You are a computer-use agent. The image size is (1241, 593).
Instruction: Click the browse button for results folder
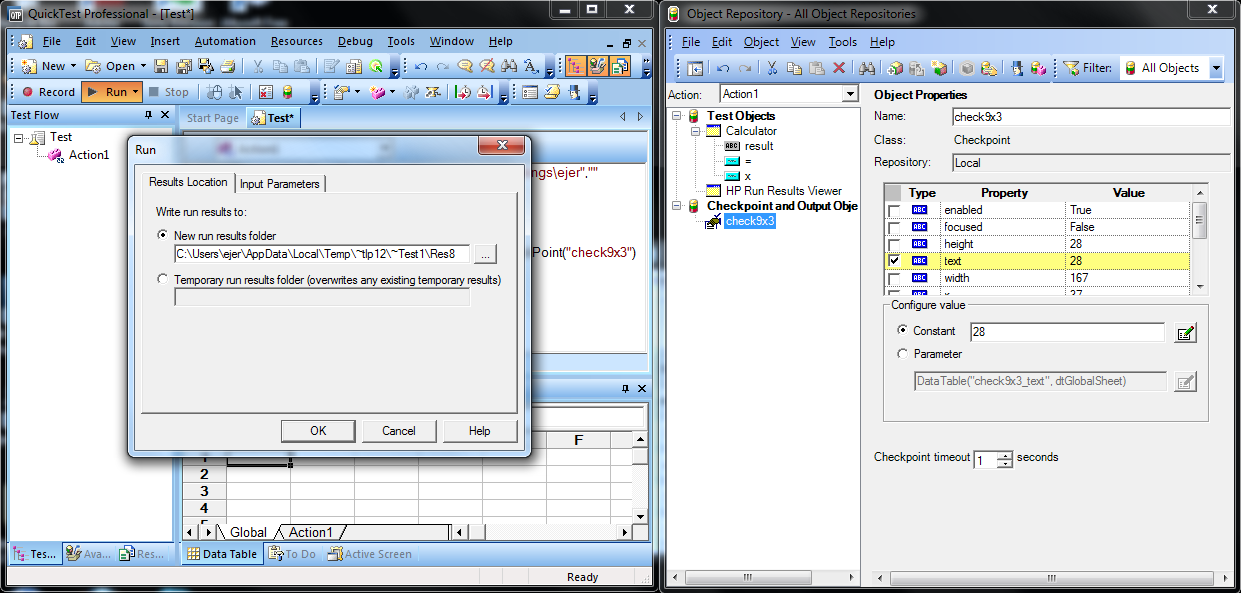tap(484, 253)
